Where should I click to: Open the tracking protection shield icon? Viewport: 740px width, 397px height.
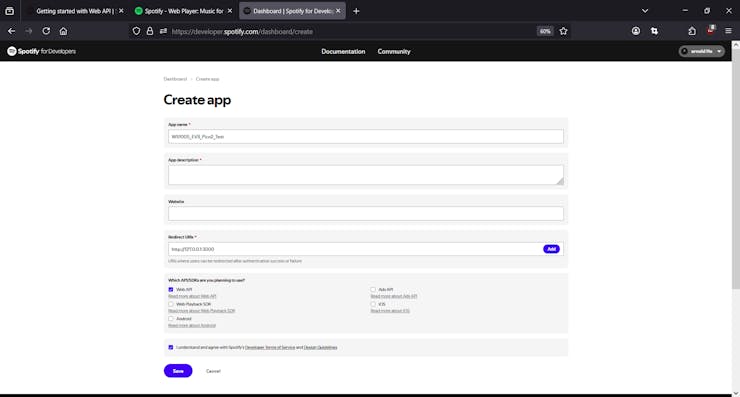click(x=136, y=31)
